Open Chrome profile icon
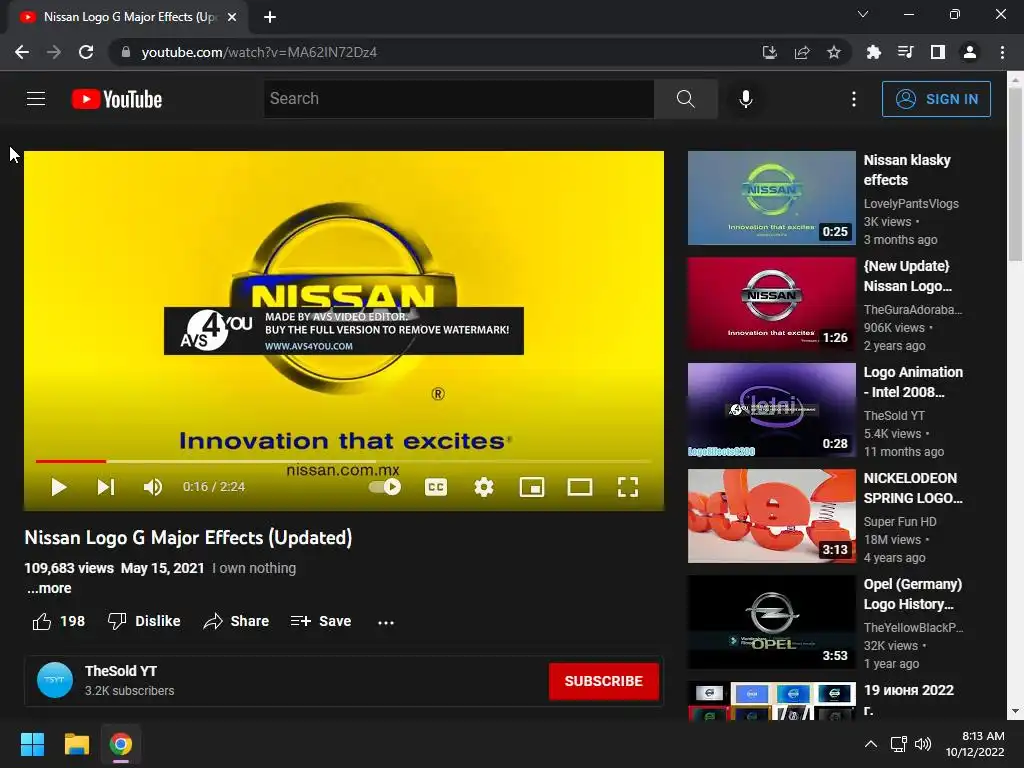The height and width of the screenshot is (768, 1024). tap(970, 52)
